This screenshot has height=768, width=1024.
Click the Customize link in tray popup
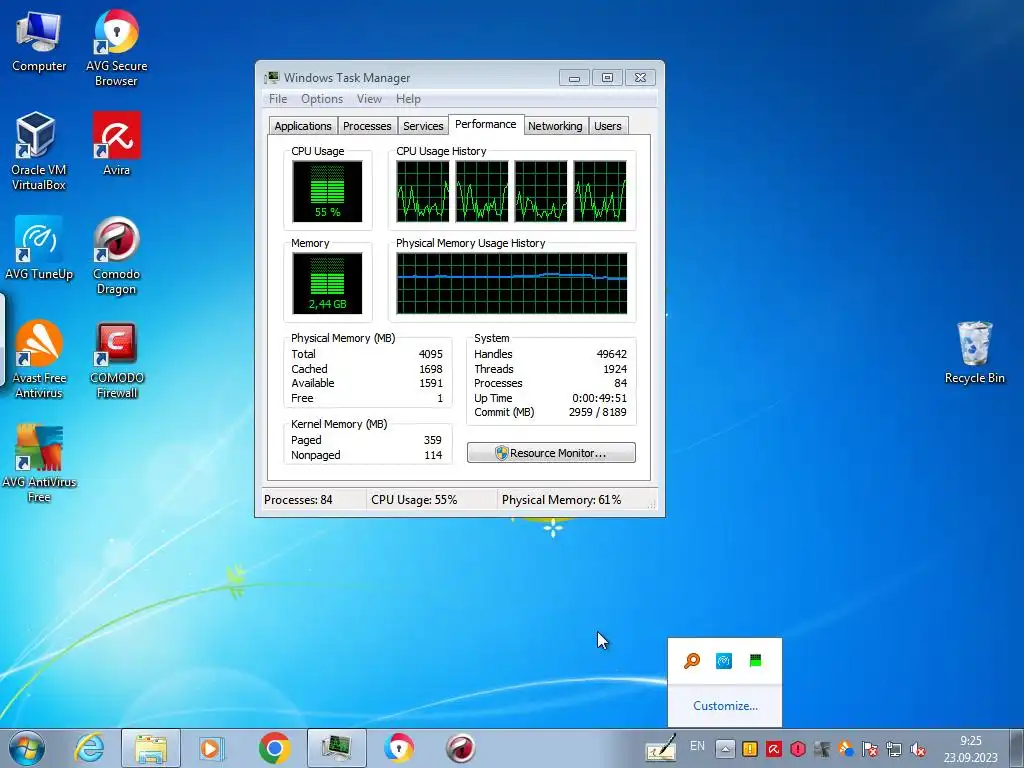(725, 706)
